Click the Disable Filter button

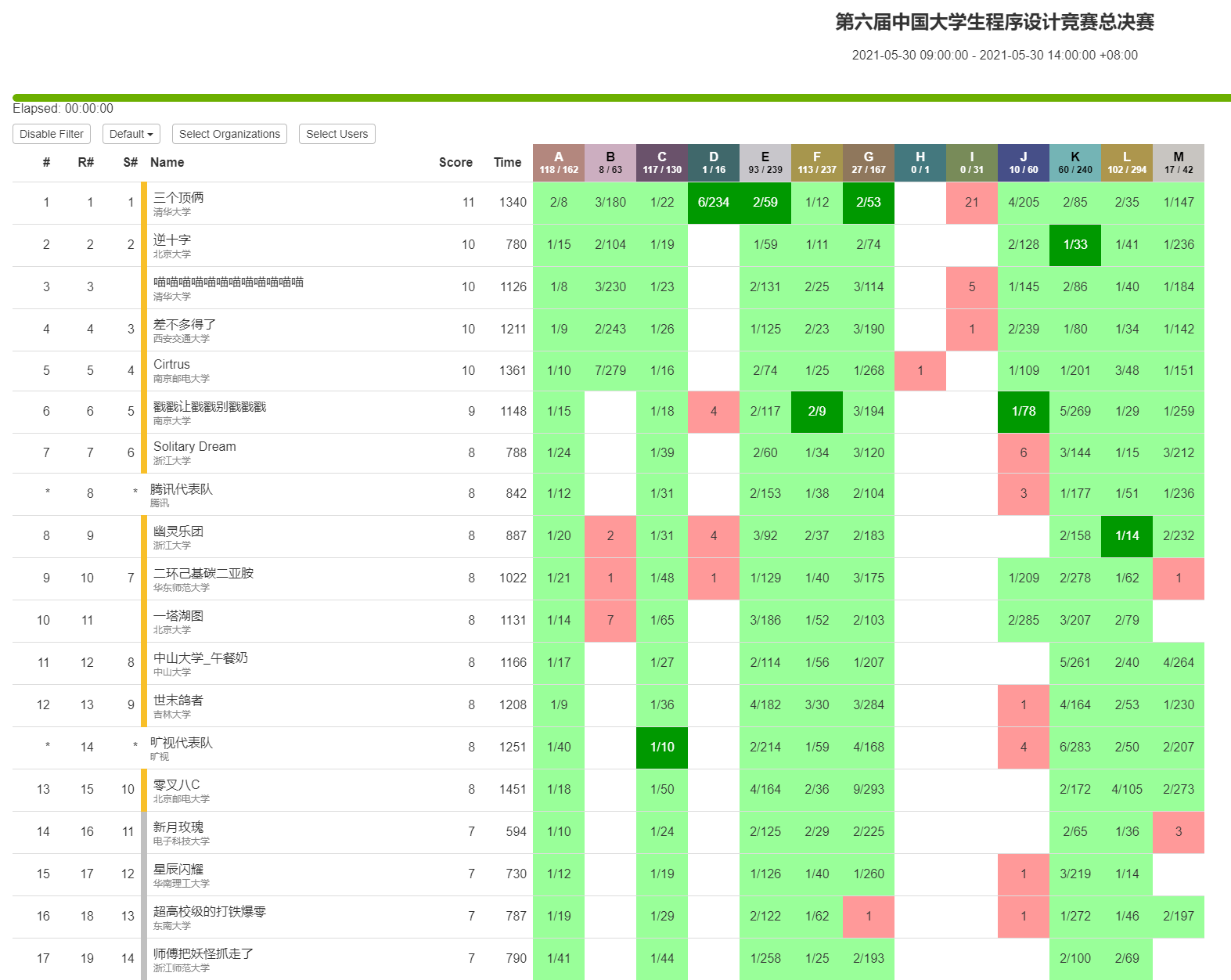coord(52,134)
